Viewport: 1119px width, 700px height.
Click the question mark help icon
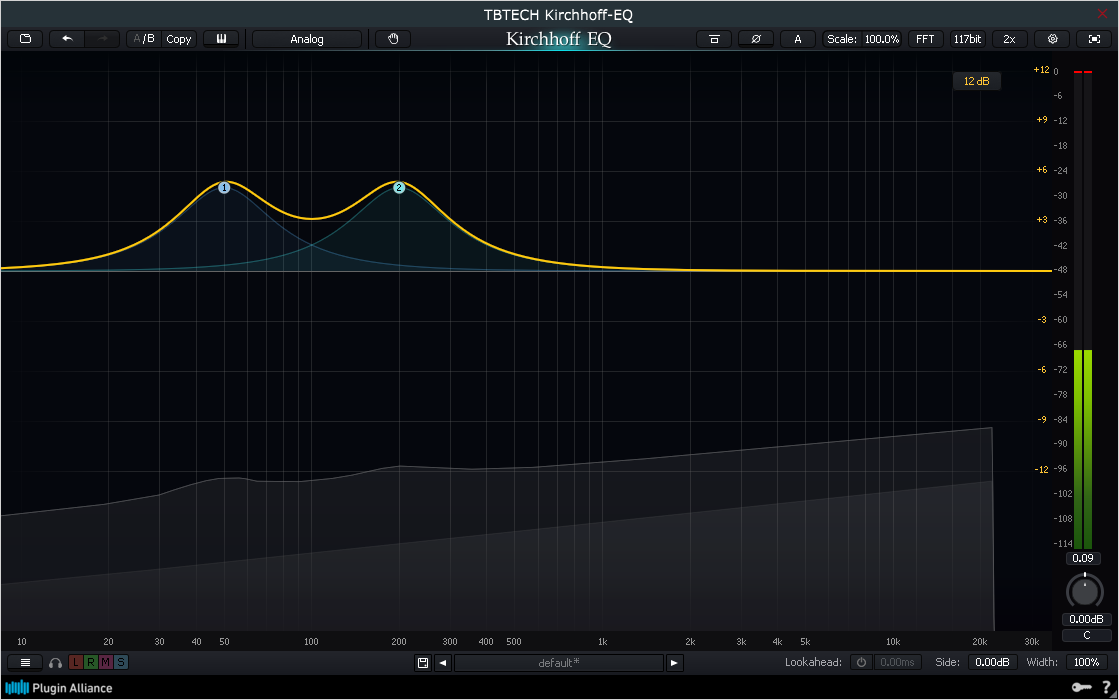point(1106,687)
